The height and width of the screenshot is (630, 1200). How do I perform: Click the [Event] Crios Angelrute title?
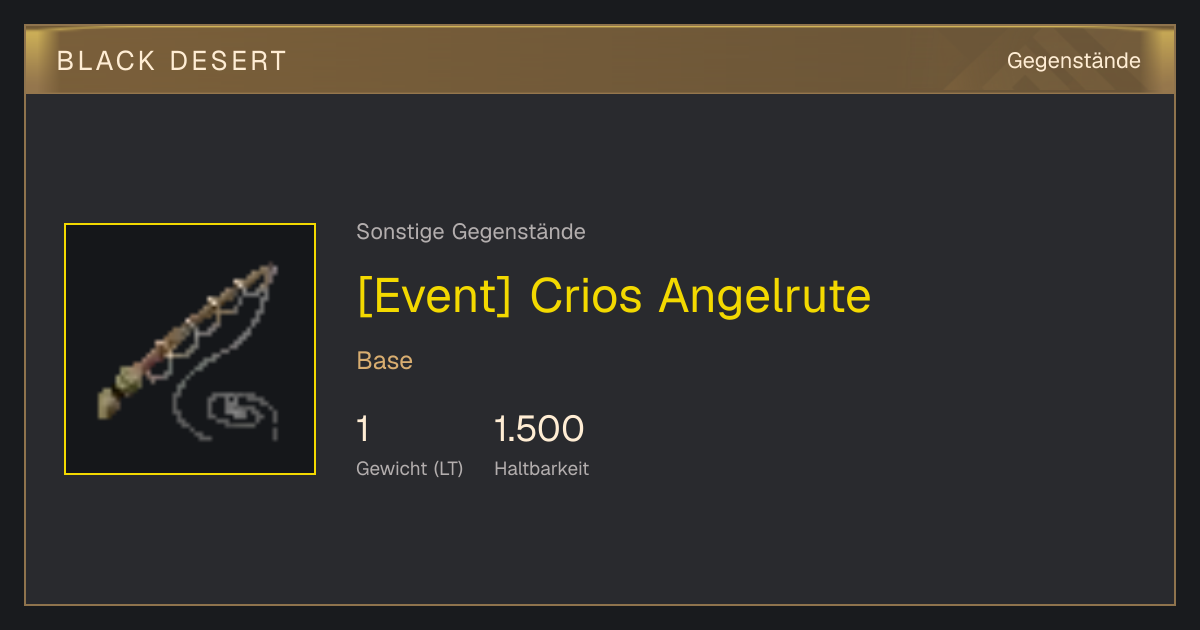(614, 295)
